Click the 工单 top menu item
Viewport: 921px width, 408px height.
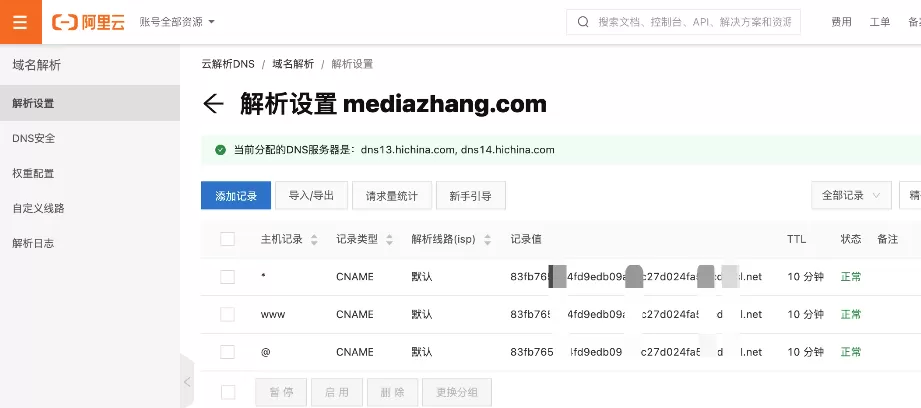click(x=880, y=22)
